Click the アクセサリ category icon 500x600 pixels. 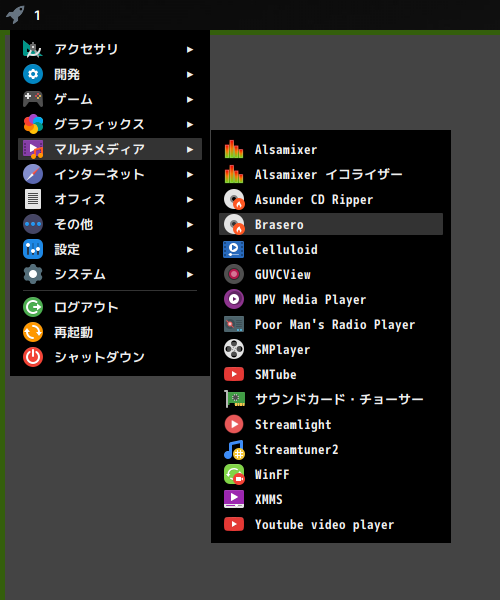tap(33, 49)
